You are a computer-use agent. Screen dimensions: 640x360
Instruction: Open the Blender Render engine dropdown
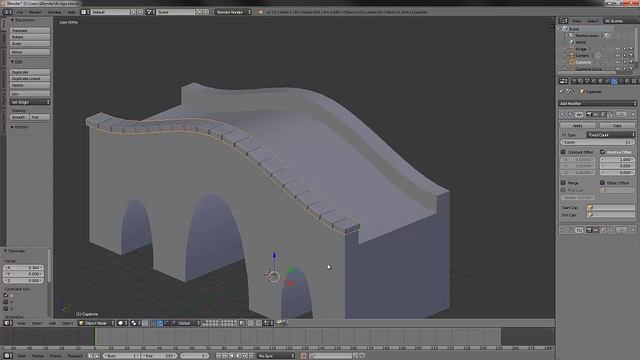(x=233, y=12)
